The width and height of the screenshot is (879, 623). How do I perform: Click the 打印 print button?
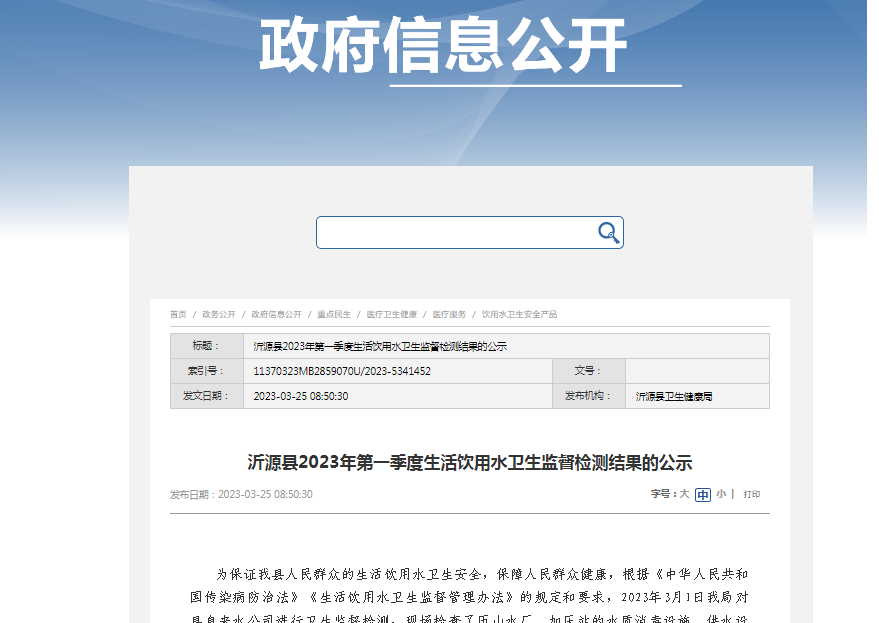751,494
